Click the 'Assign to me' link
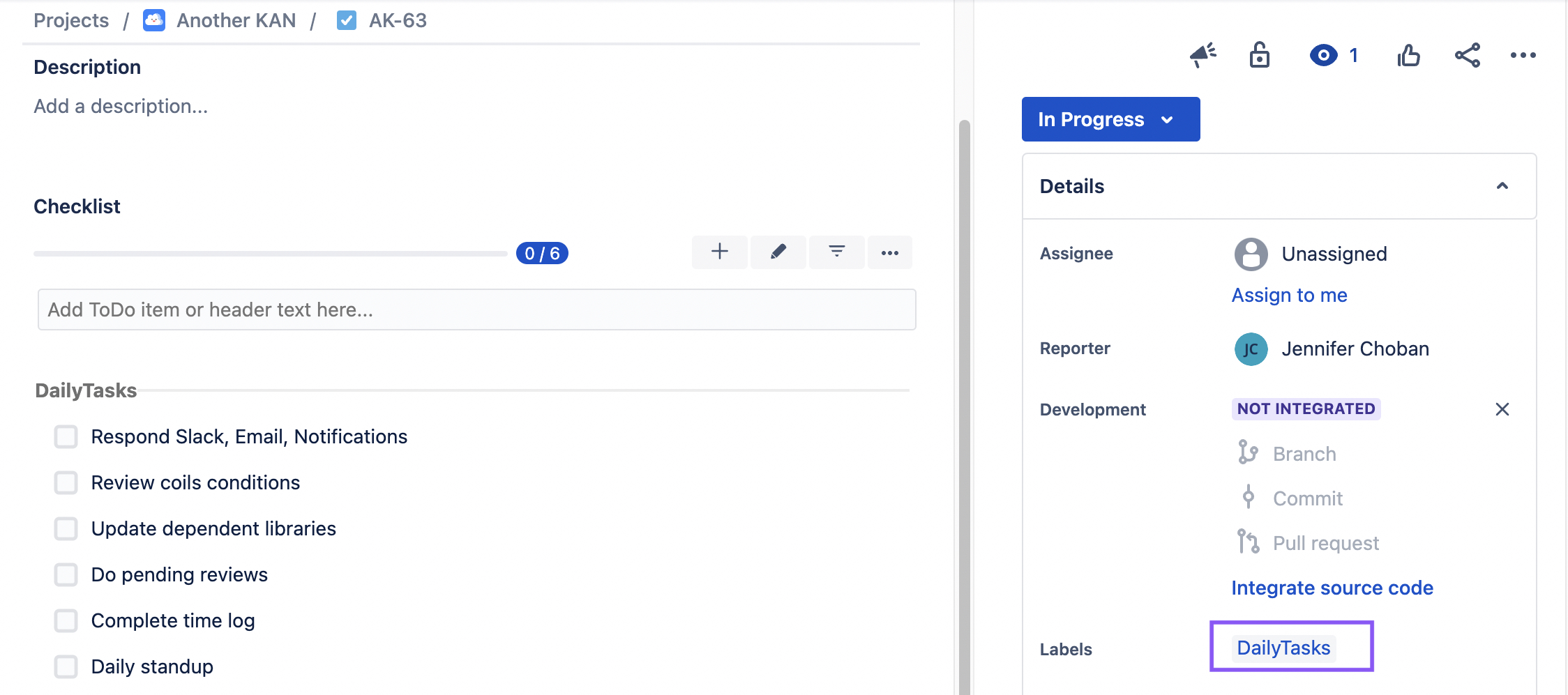The height and width of the screenshot is (695, 1568). (1289, 296)
